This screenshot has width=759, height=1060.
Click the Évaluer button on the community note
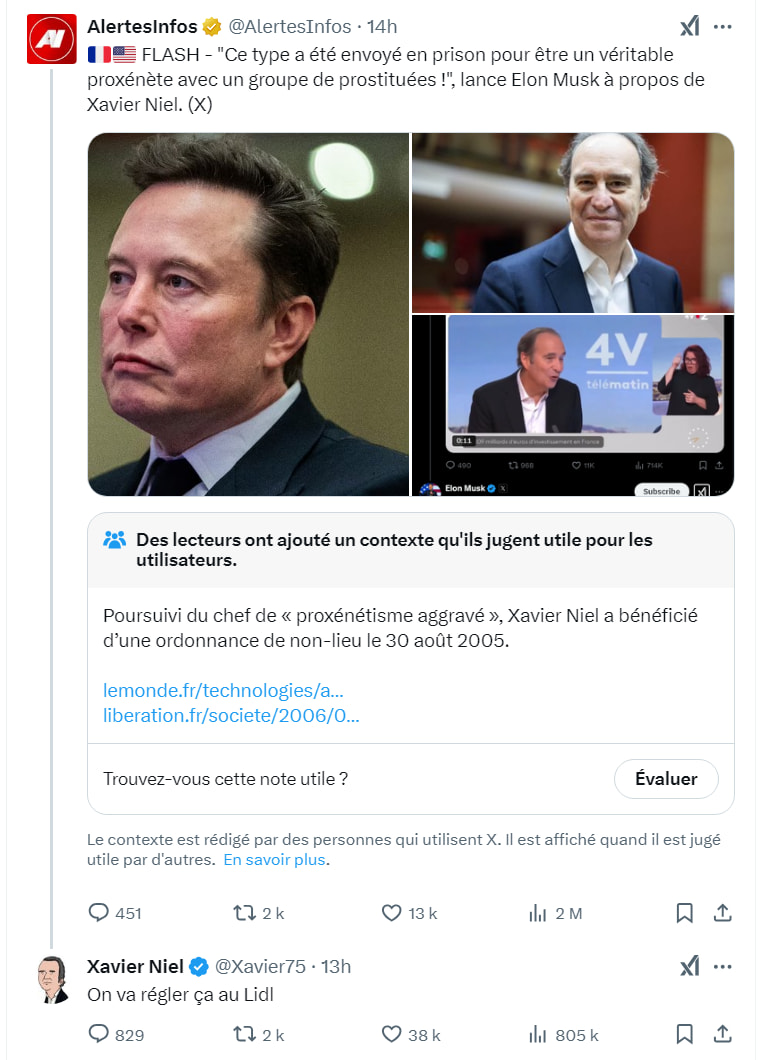tap(666, 779)
